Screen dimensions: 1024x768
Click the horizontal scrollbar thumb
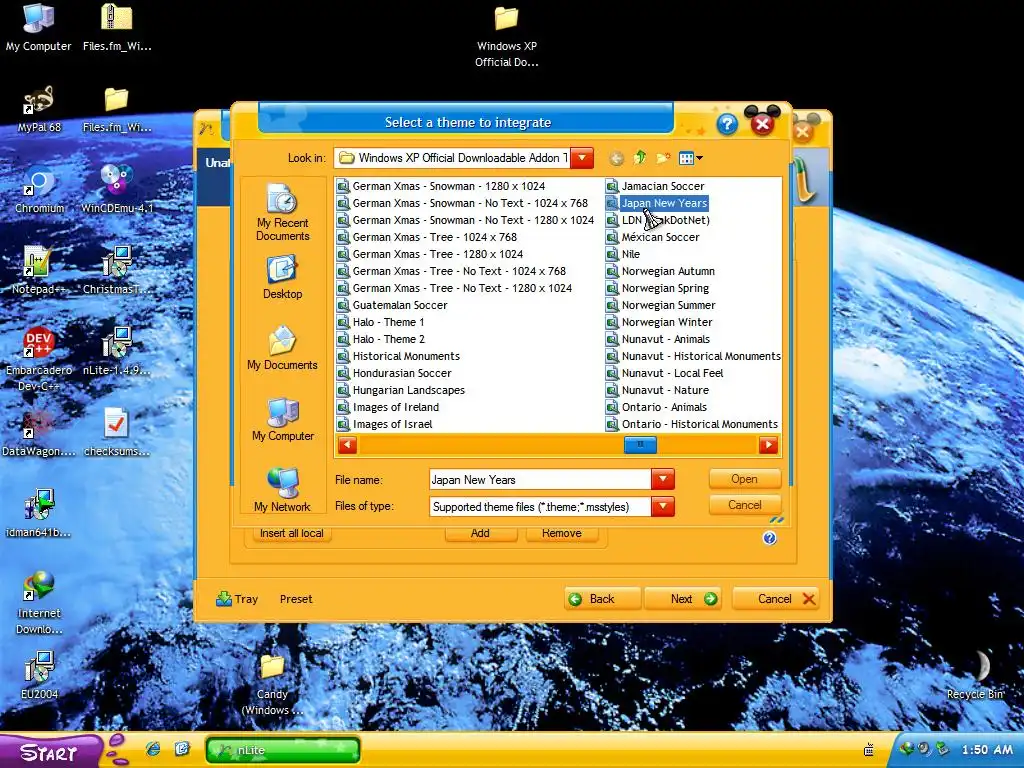(640, 445)
